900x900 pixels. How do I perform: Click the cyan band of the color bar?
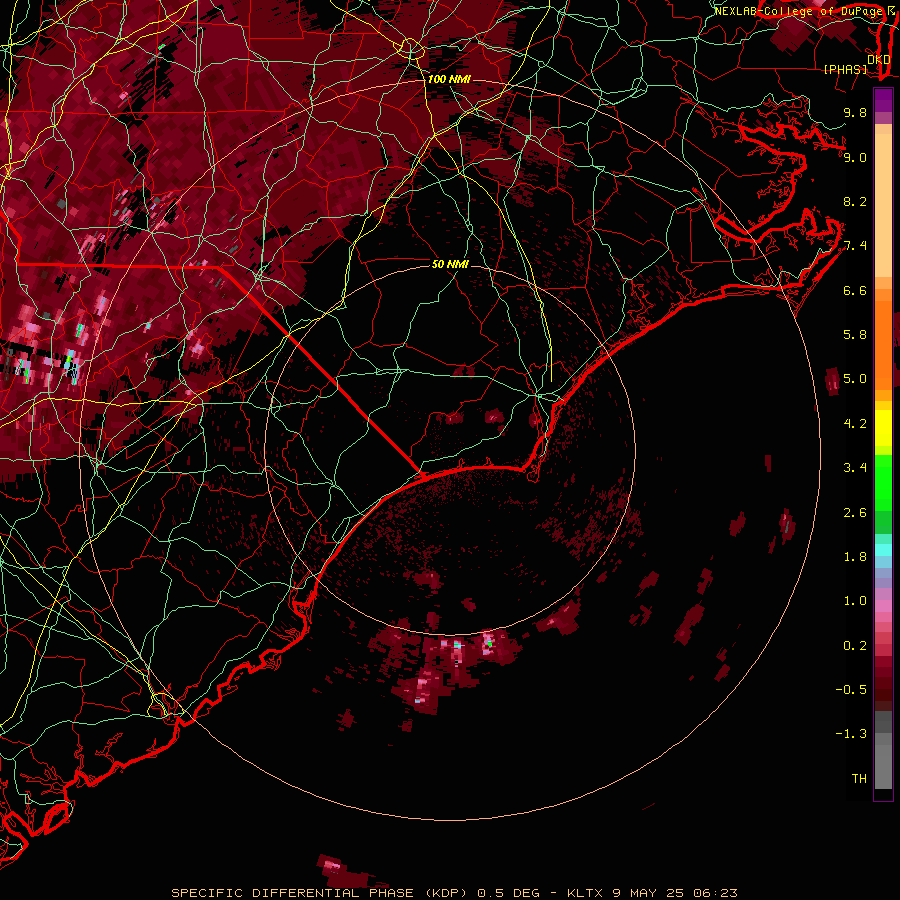coord(883,549)
